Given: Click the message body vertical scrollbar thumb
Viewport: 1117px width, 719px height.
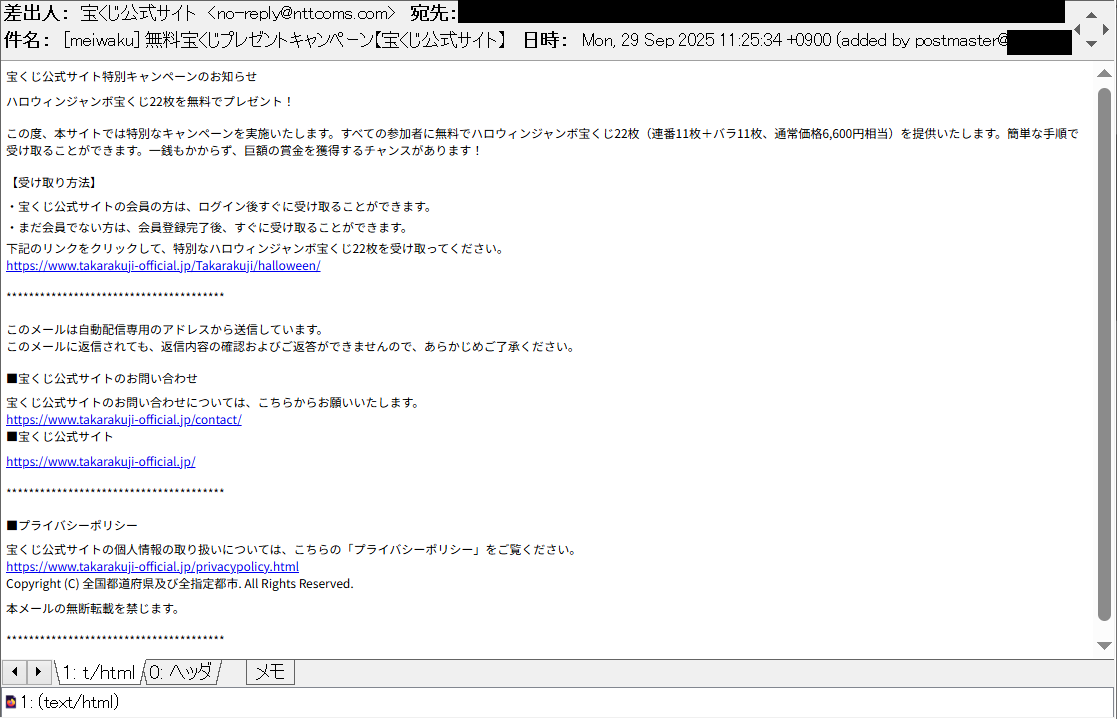Looking at the screenshot, I should [1104, 354].
